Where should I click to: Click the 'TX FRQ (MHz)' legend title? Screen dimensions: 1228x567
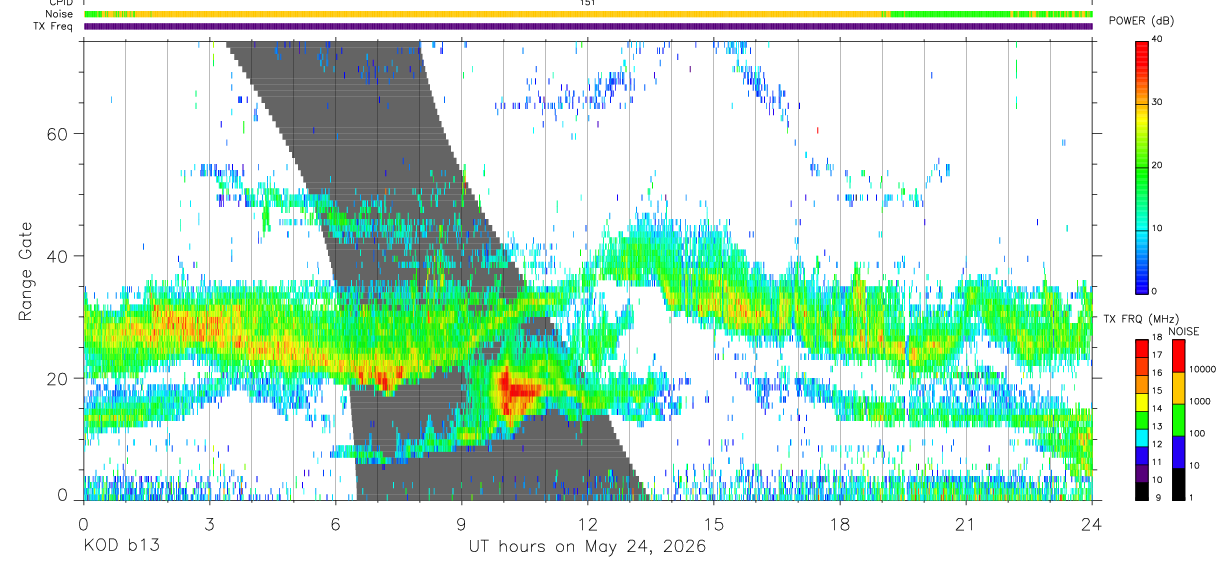[1140, 319]
